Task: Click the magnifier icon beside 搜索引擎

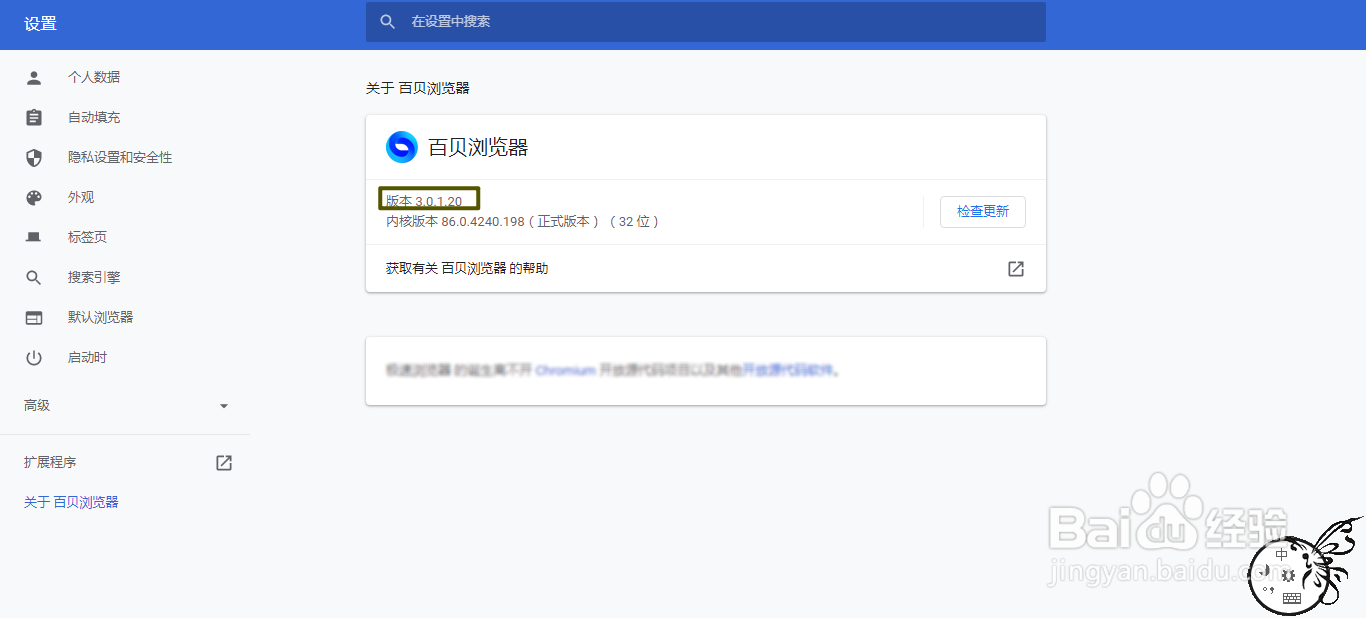Action: pyautogui.click(x=34, y=277)
